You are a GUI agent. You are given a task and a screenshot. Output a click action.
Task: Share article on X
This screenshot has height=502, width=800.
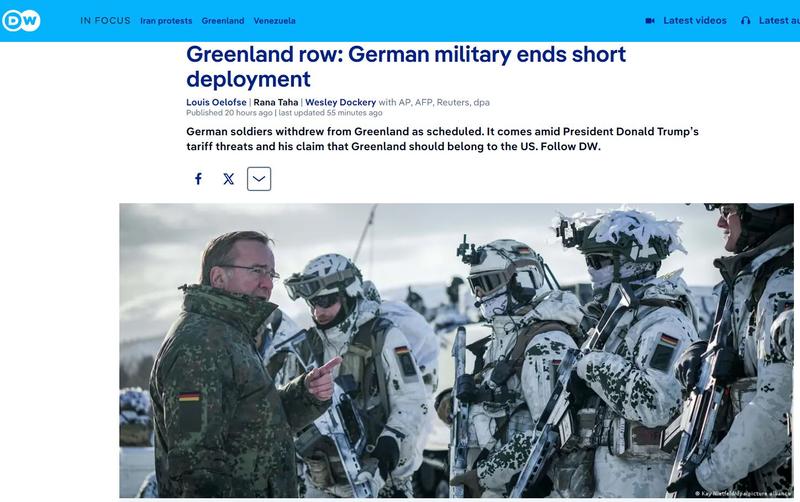click(x=229, y=179)
